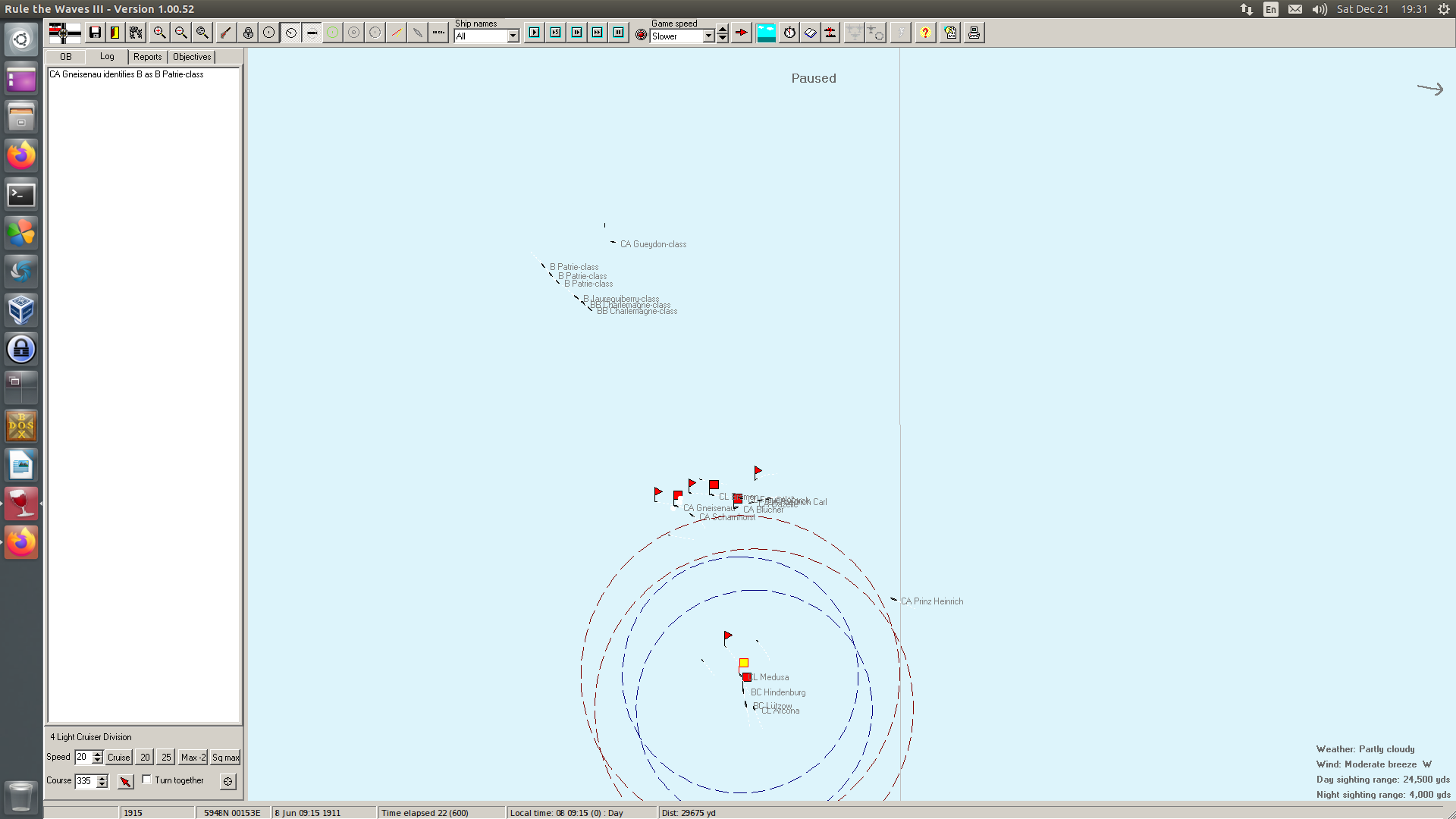Click the crosshair center-on-division button
This screenshot has height=819, width=1456.
coord(228,781)
